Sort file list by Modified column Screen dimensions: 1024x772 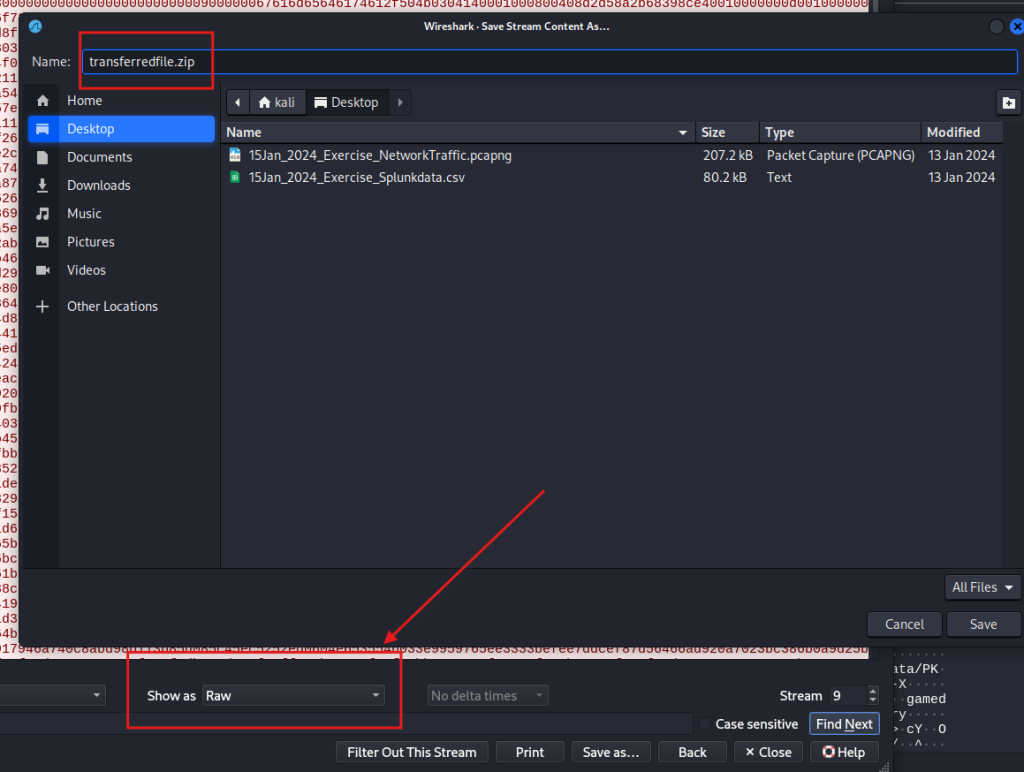[961, 132]
